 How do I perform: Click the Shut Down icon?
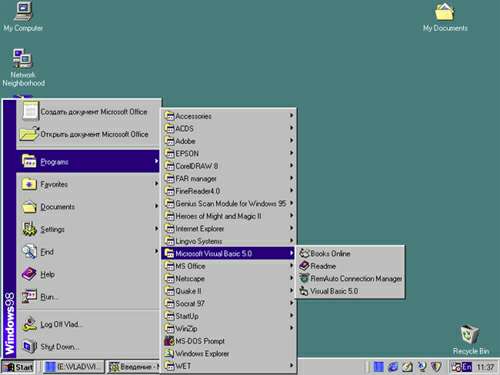[29, 346]
